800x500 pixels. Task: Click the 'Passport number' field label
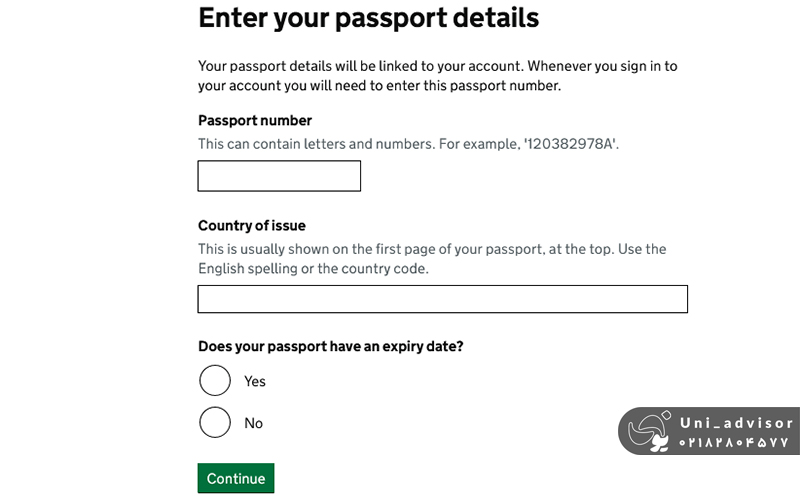click(x=255, y=120)
